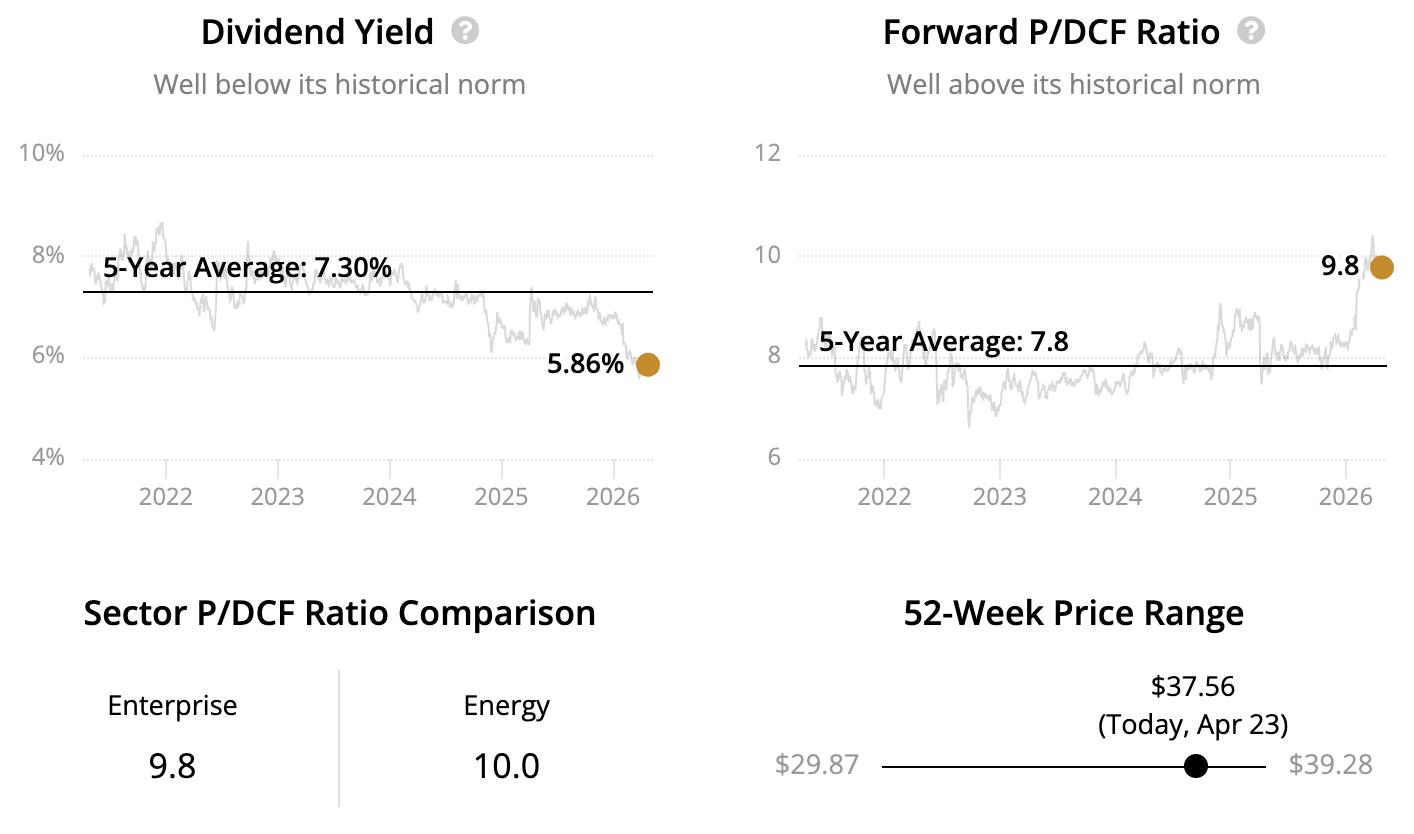Click the Energy sector ratio value 10.0
This screenshot has width=1414, height=834.
click(506, 766)
